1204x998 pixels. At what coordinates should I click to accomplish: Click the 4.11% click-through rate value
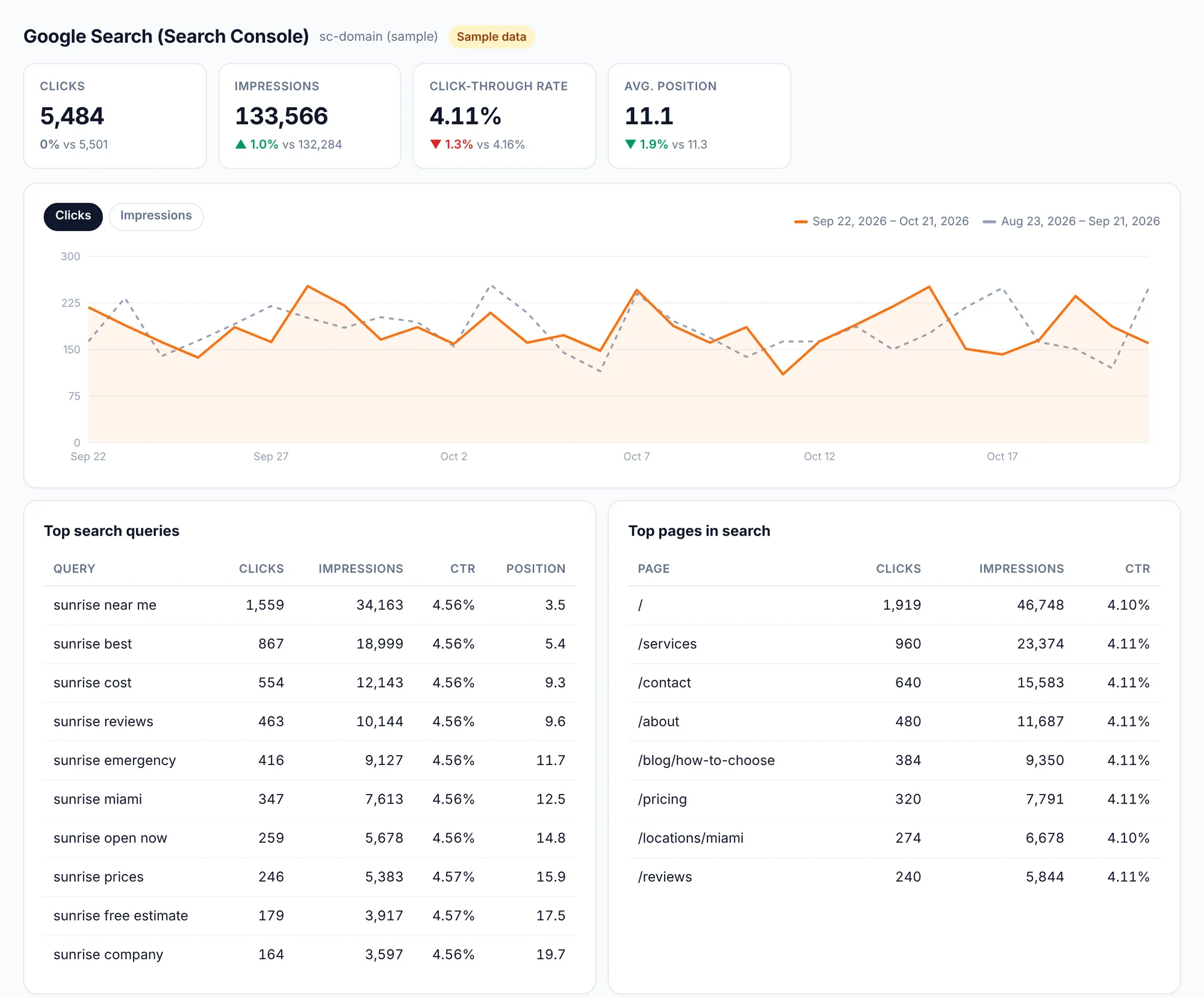pyautogui.click(x=465, y=116)
